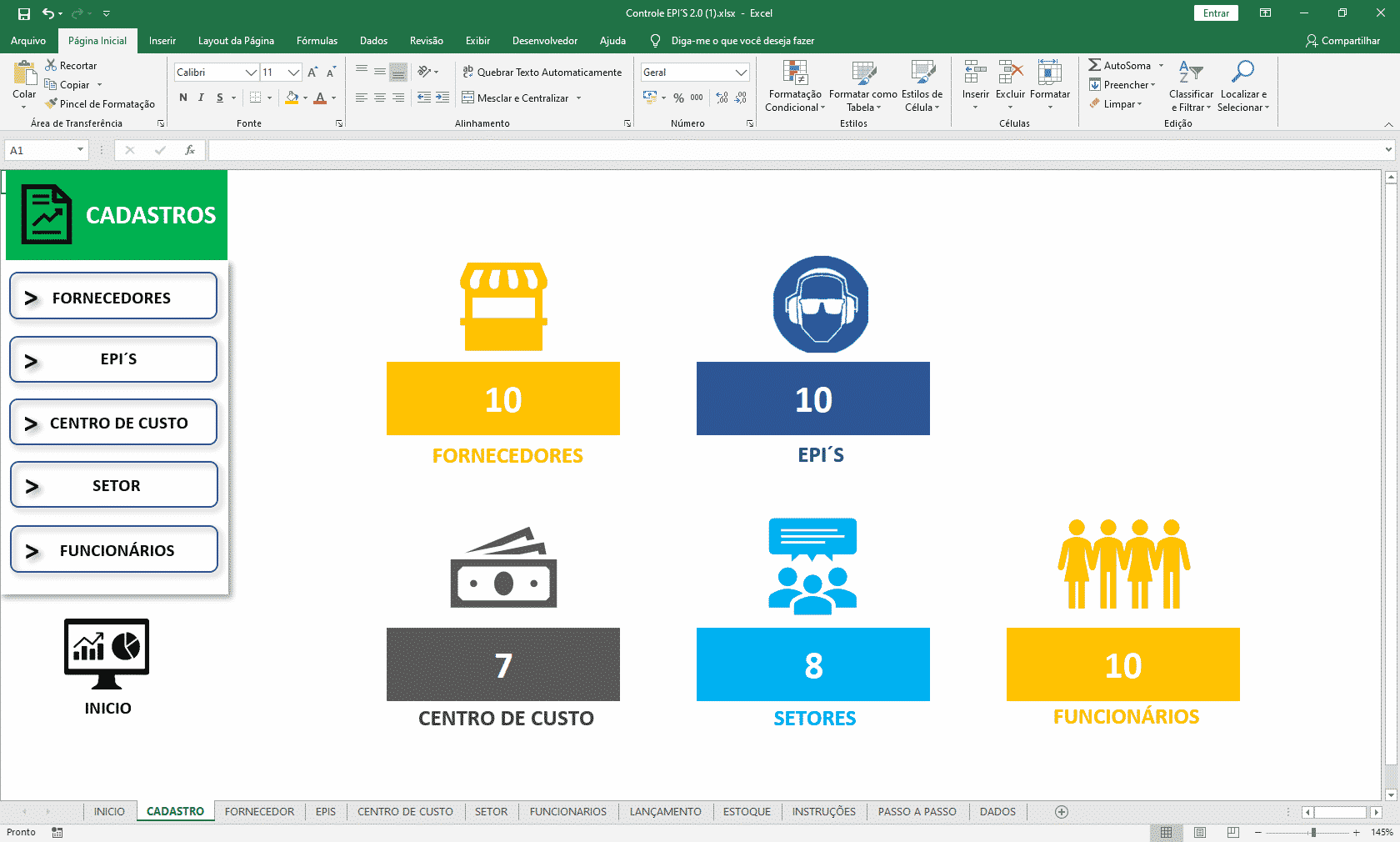Viewport: 1400px width, 842px height.
Task: Click the SETOR sidebar button
Action: 113,485
